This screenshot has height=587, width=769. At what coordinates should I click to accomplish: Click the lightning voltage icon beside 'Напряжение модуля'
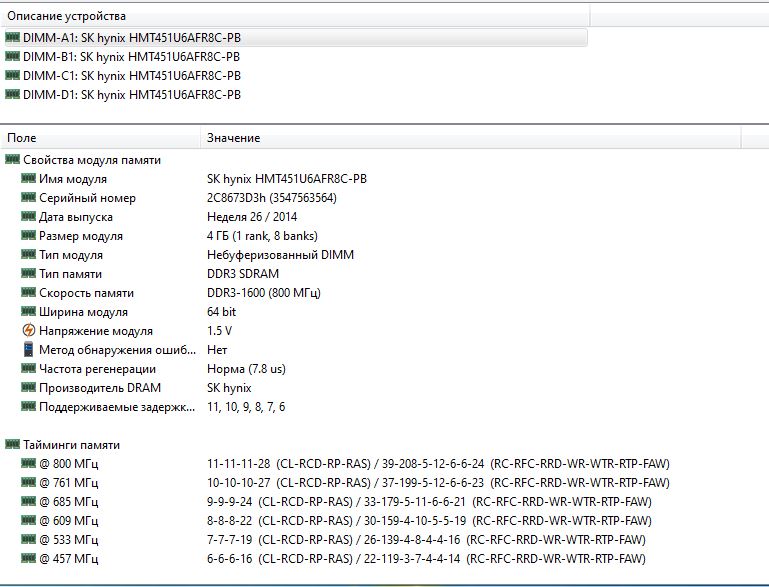29,330
